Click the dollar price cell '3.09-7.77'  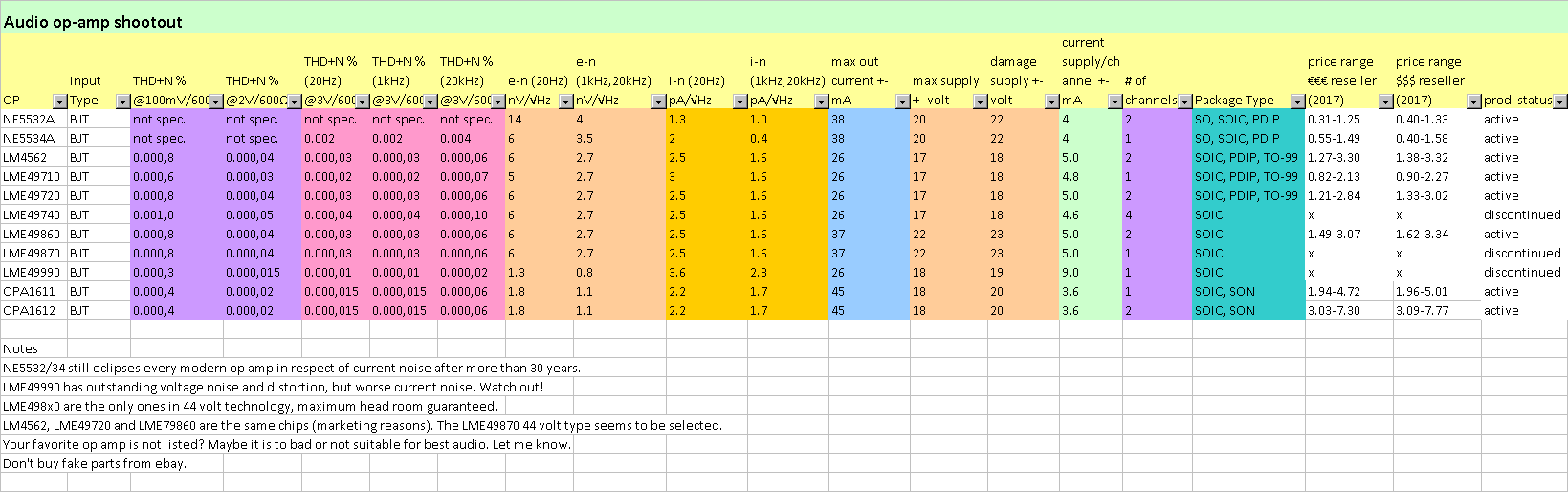coord(1437,311)
